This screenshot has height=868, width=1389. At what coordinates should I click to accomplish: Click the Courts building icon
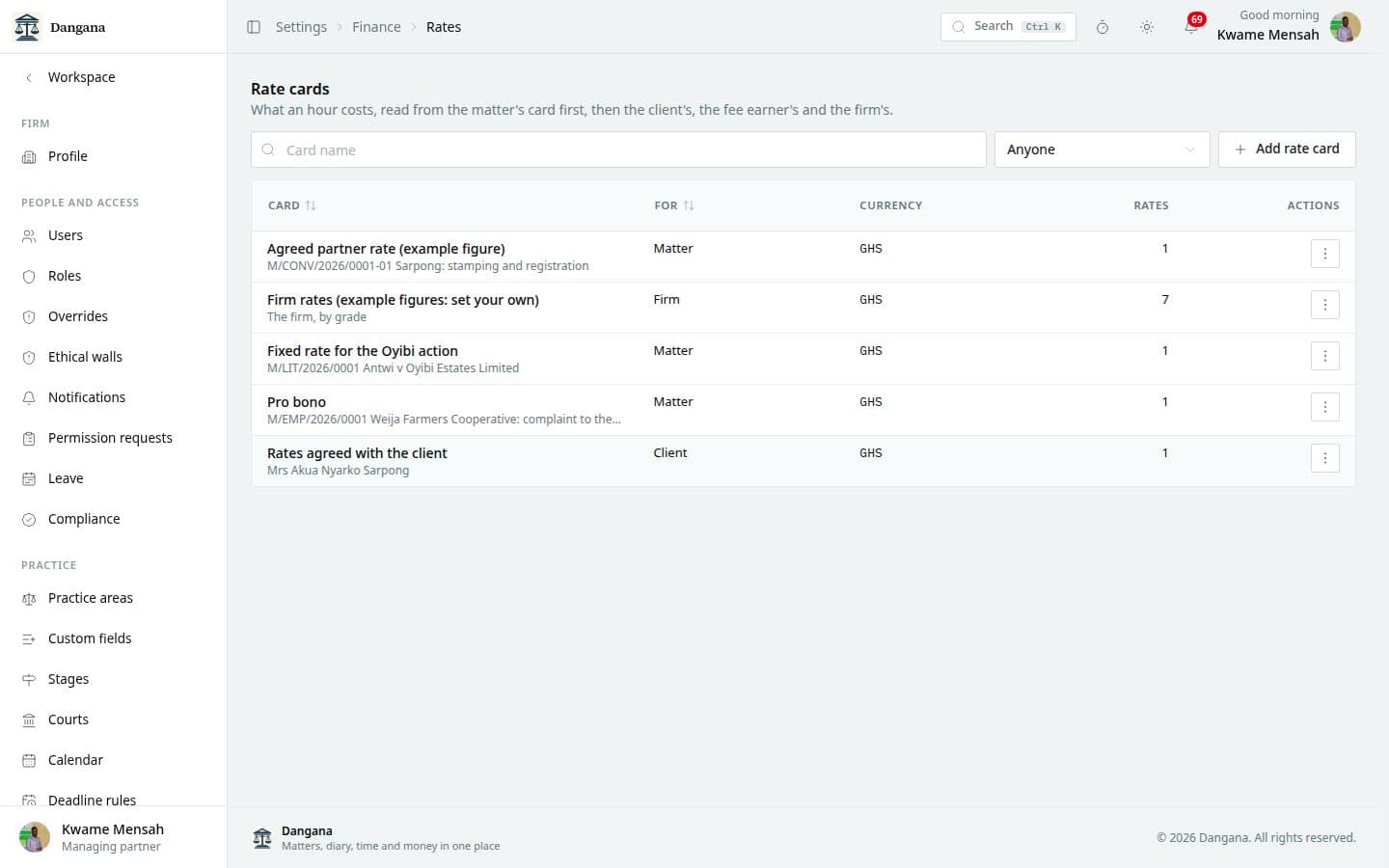(x=29, y=719)
